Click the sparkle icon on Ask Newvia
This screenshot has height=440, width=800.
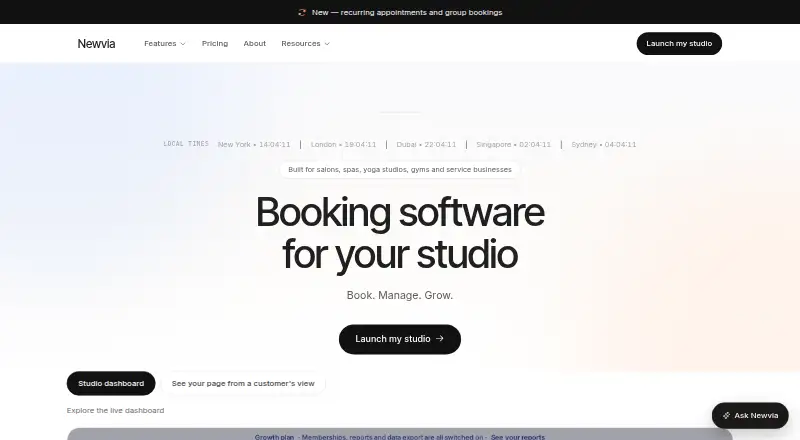pyautogui.click(x=727, y=415)
